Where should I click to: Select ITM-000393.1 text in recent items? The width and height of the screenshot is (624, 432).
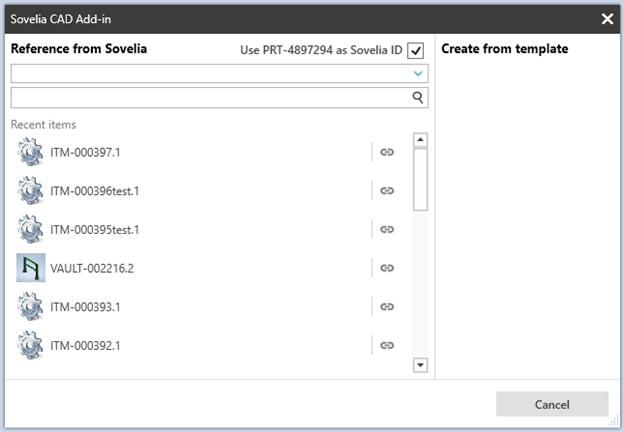(x=85, y=307)
